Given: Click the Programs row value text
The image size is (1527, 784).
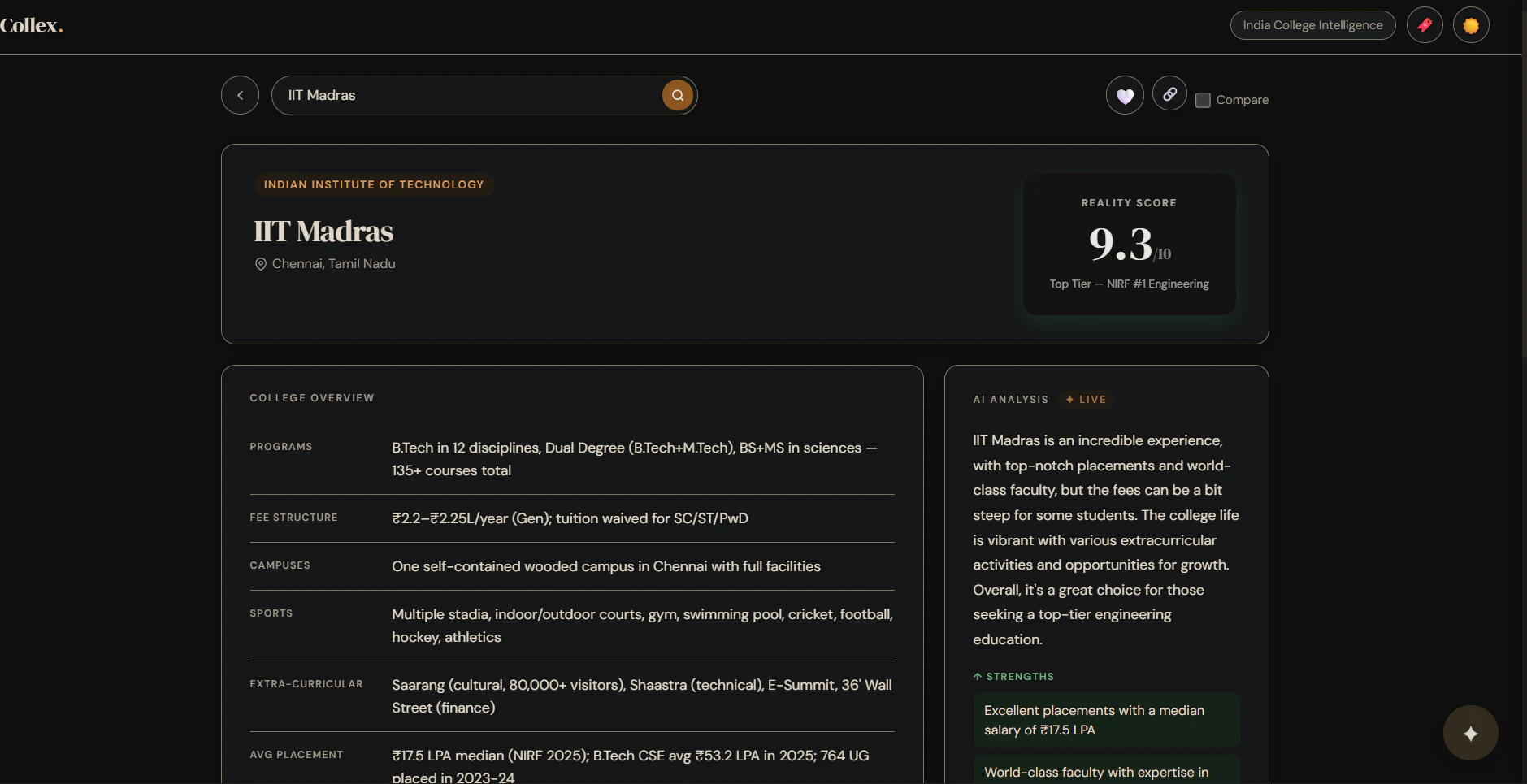Looking at the screenshot, I should point(635,459).
